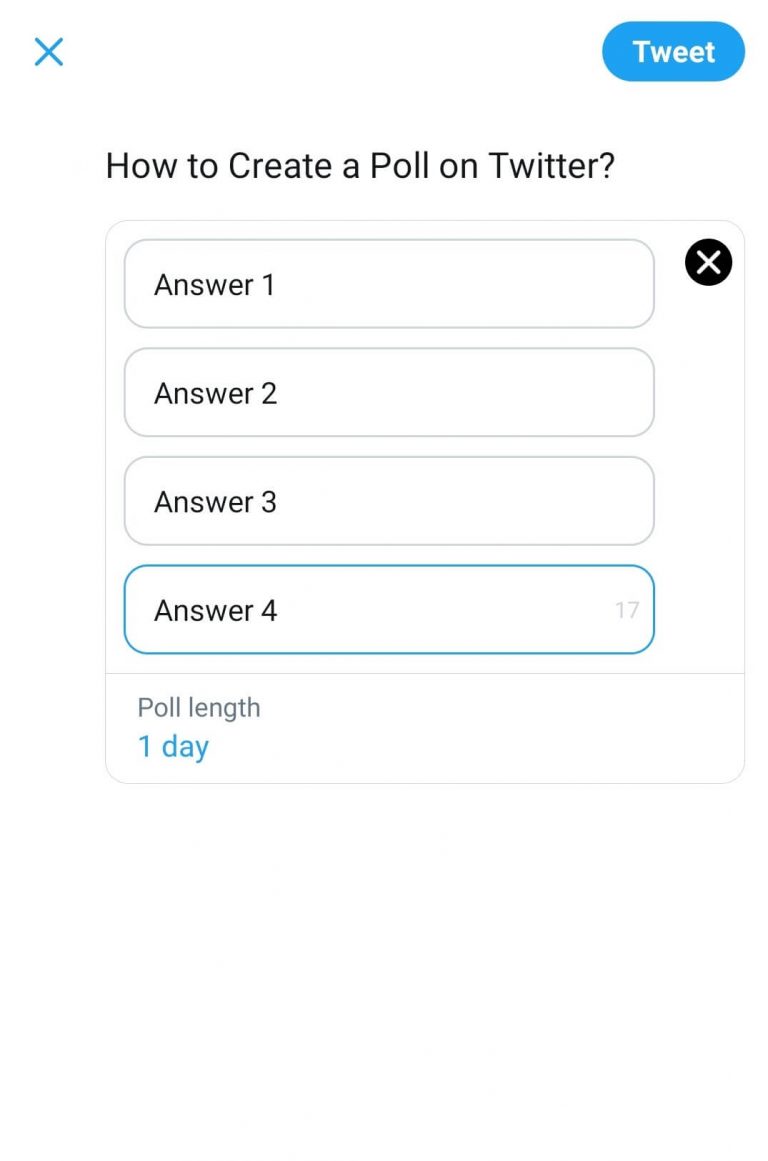Click the blue 1 day link

click(173, 746)
